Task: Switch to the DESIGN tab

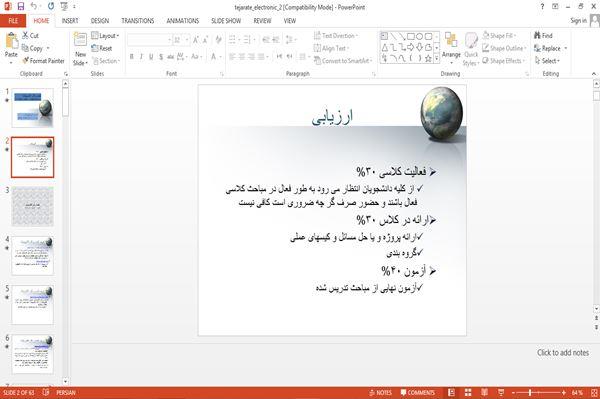Action: (100, 21)
